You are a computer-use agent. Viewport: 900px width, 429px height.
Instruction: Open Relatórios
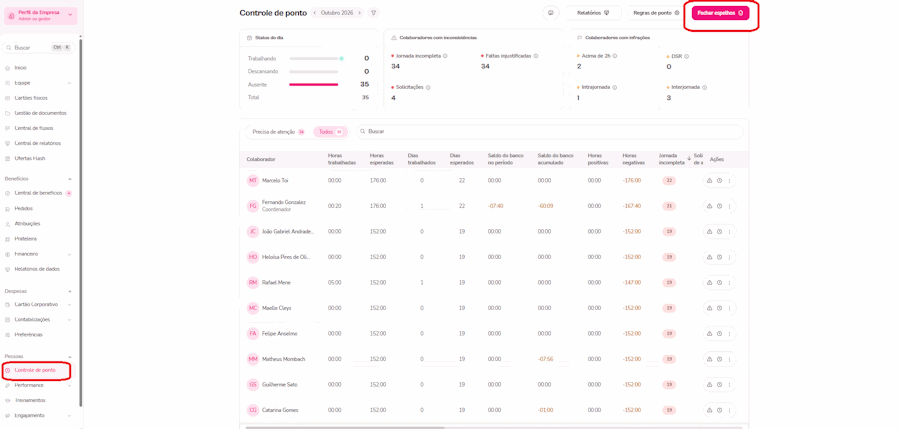coord(593,13)
